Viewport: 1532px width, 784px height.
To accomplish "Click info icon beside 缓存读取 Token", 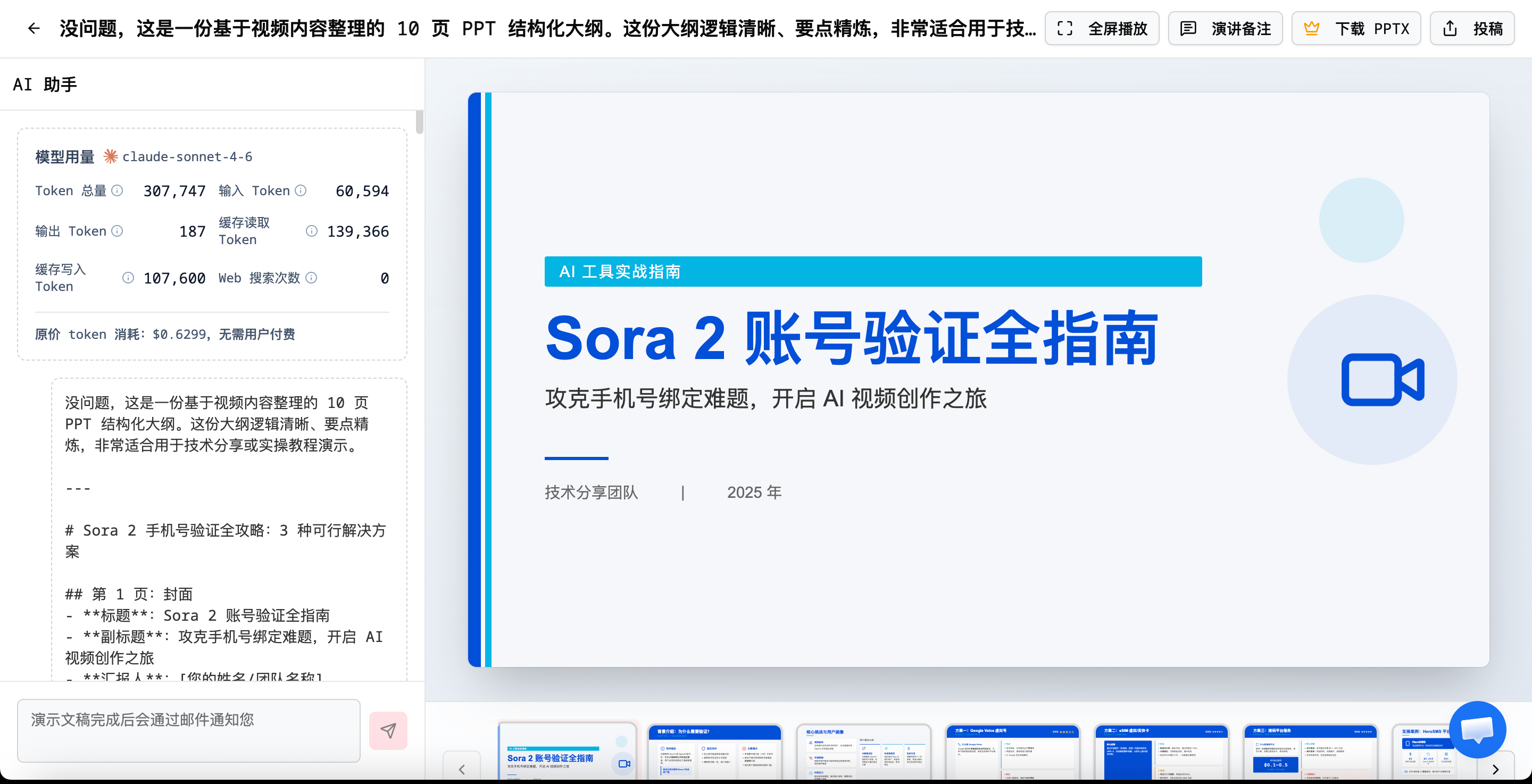I will point(311,231).
